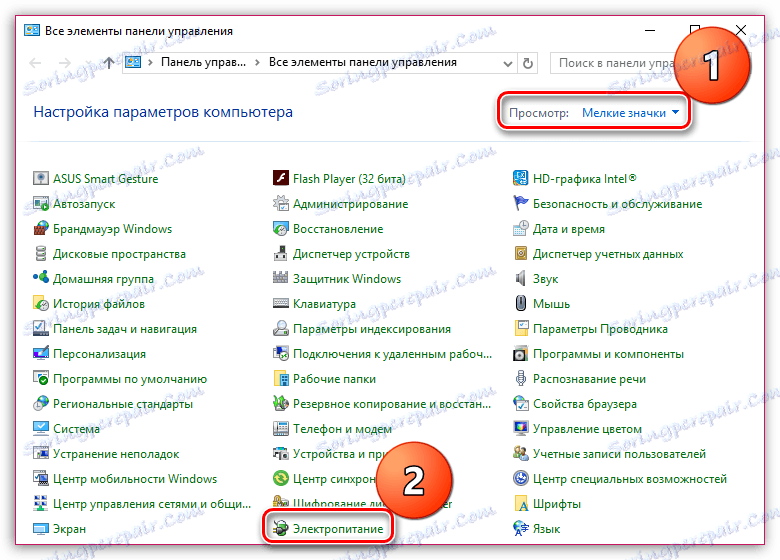
Task: Click the Up one level arrow
Action: pyautogui.click(x=109, y=63)
